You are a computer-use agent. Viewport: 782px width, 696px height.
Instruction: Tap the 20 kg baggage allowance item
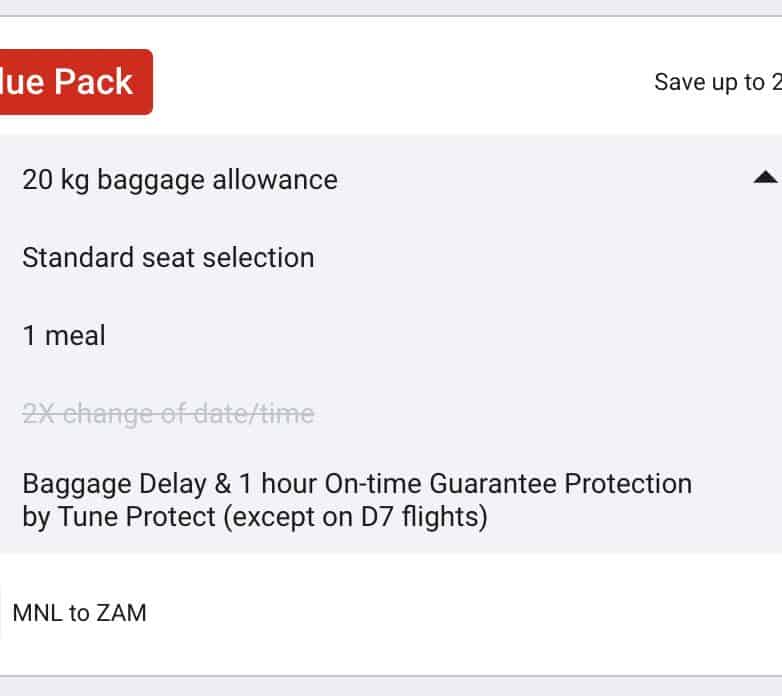point(180,180)
